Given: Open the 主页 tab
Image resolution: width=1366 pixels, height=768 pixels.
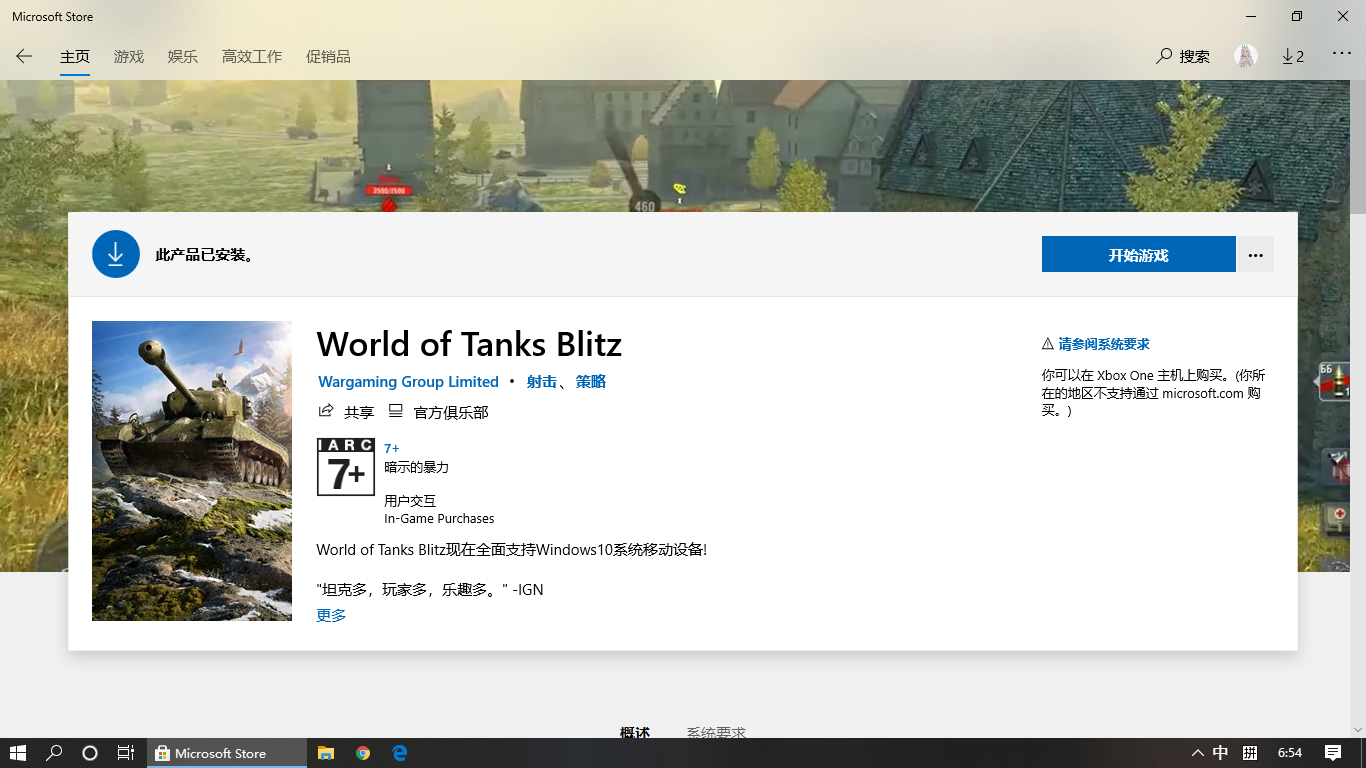Looking at the screenshot, I should (x=75, y=56).
